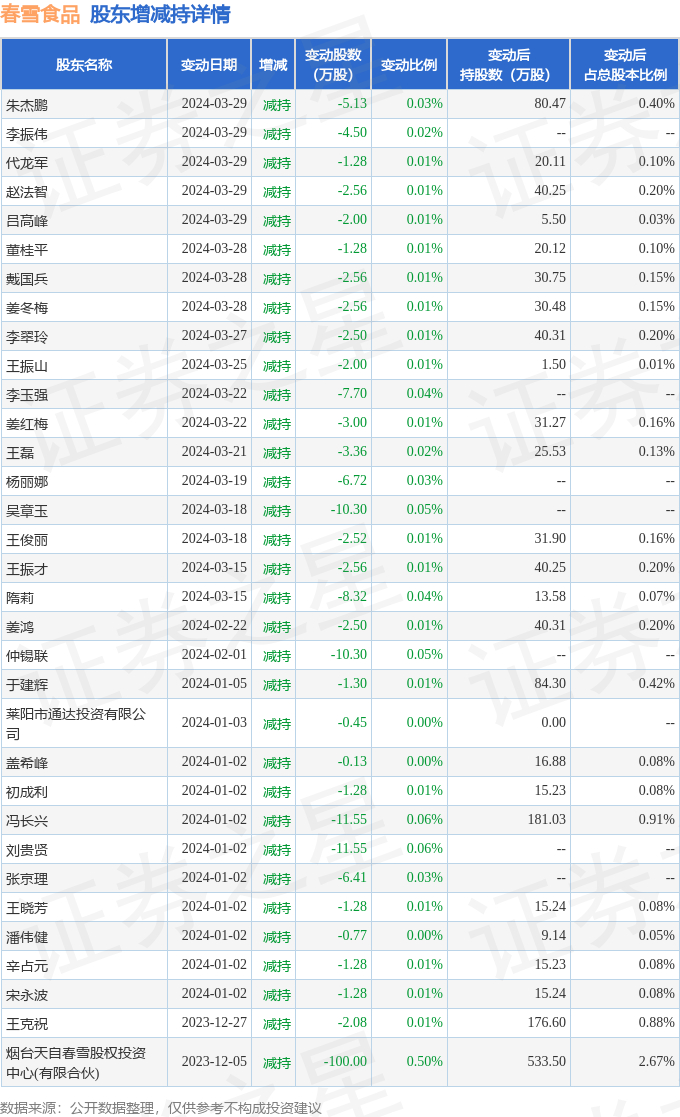Image resolution: width=680 pixels, height=1117 pixels.
Task: Select shareholder name 朱杰鹏
Action: [27, 105]
